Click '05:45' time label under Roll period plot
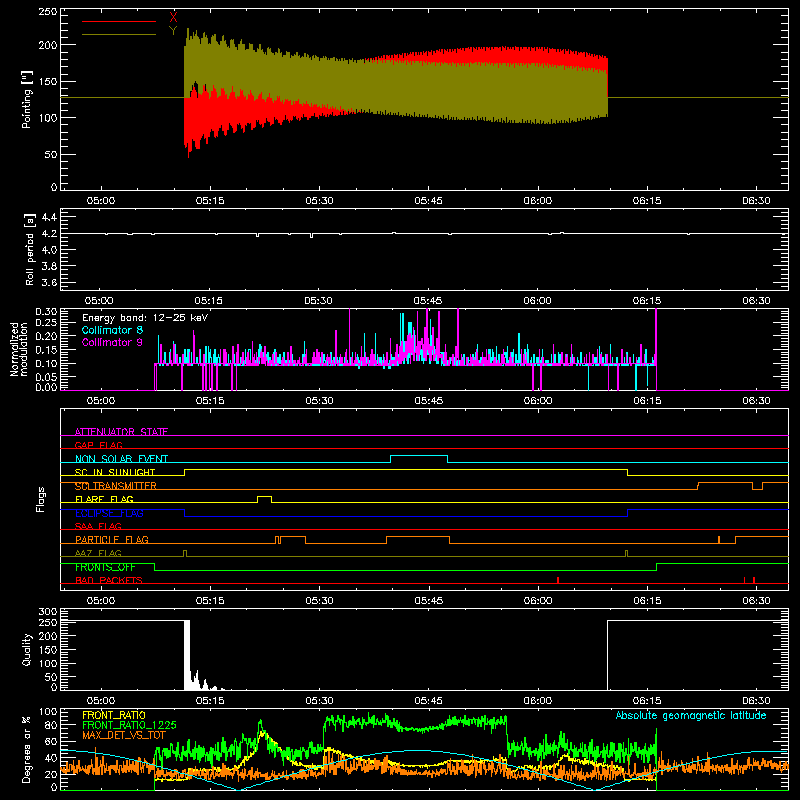Screen dimensions: 800x800 [x=428, y=301]
